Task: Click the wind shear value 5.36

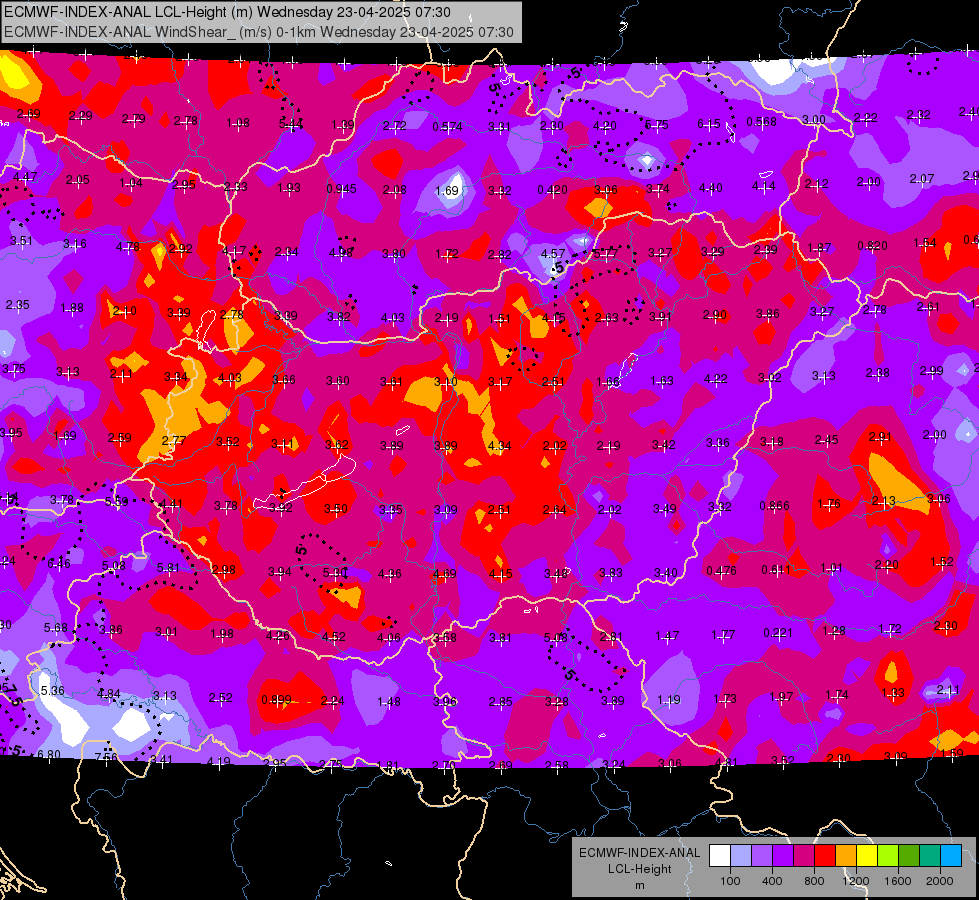Action: click(x=52, y=690)
